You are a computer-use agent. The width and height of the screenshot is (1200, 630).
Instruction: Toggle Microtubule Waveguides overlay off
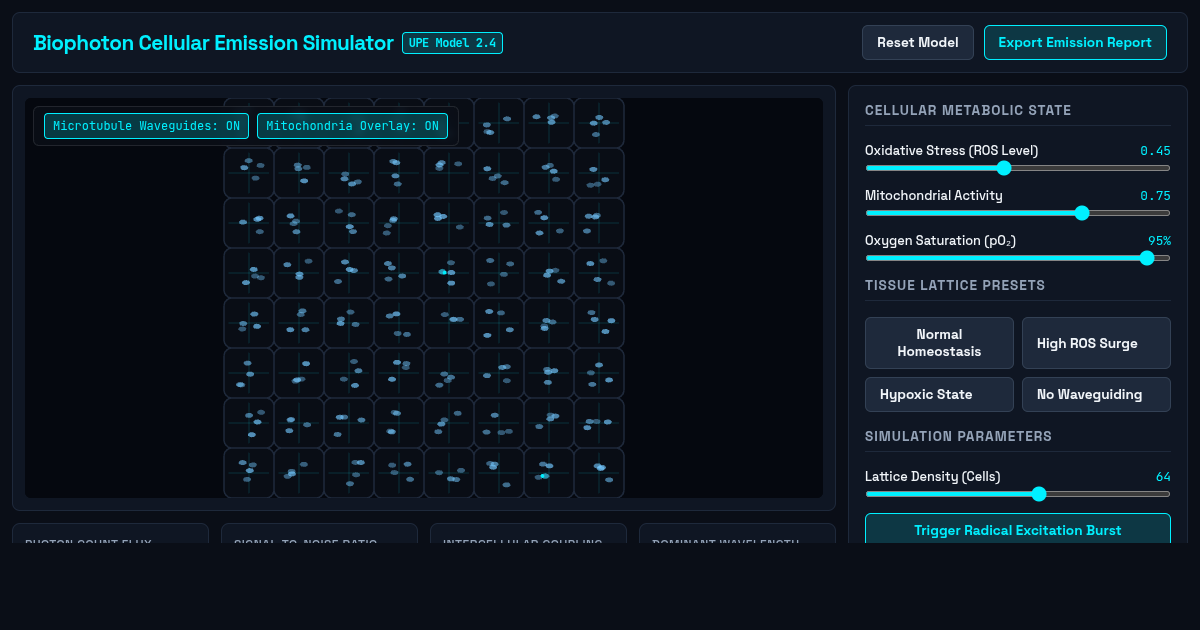146,126
